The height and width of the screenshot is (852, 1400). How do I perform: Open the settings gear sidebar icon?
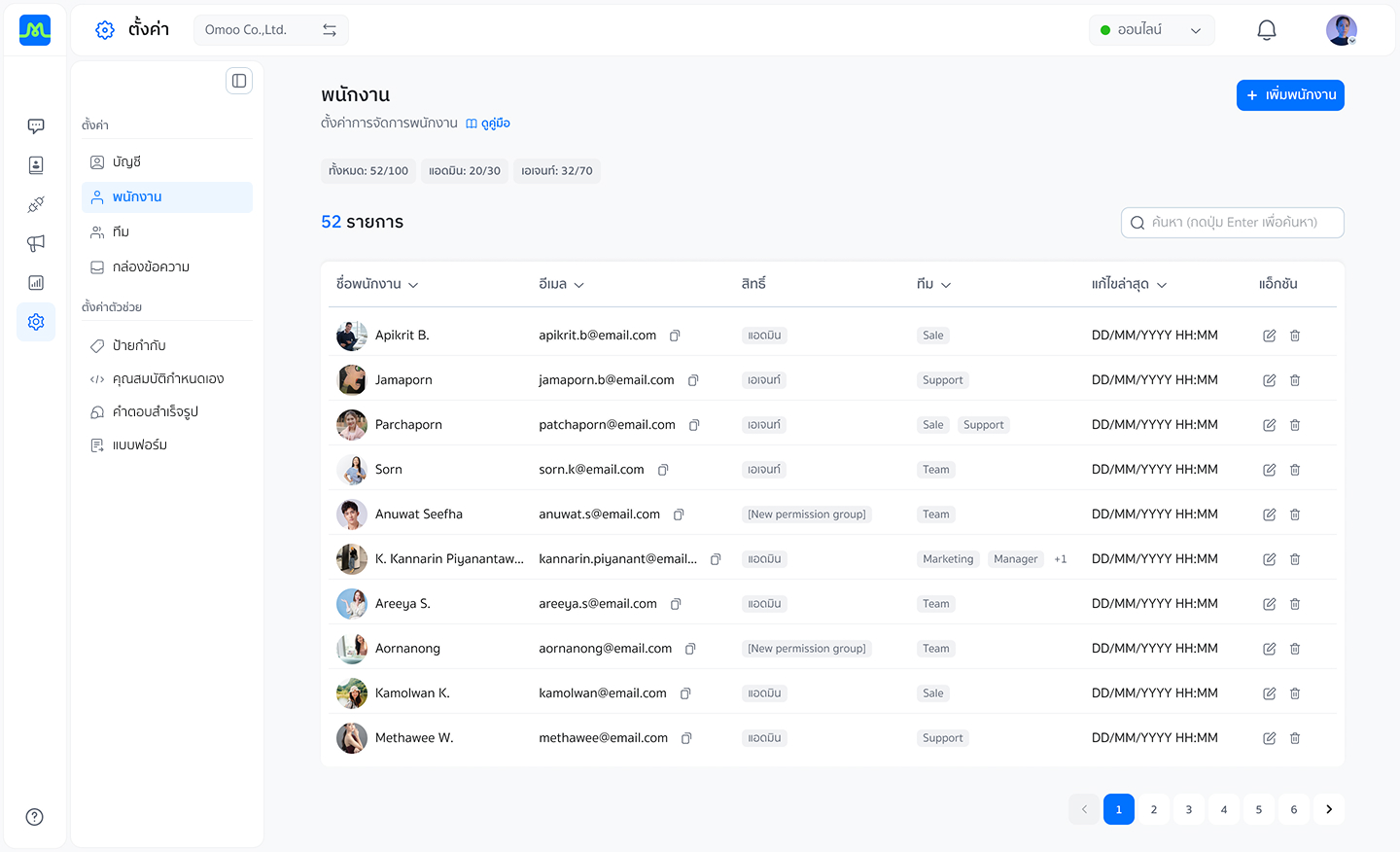pyautogui.click(x=36, y=322)
